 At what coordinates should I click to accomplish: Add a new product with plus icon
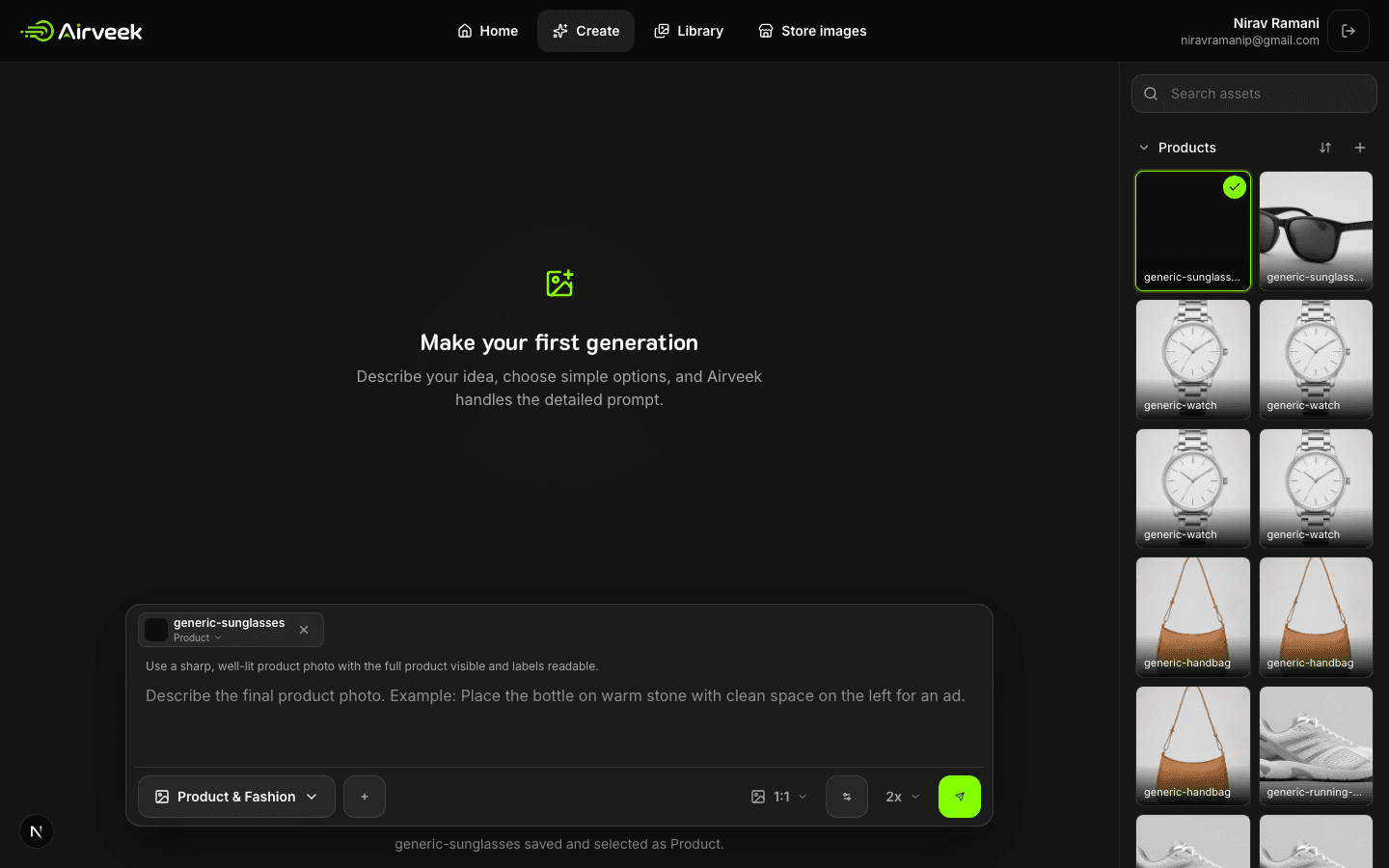click(x=1360, y=148)
